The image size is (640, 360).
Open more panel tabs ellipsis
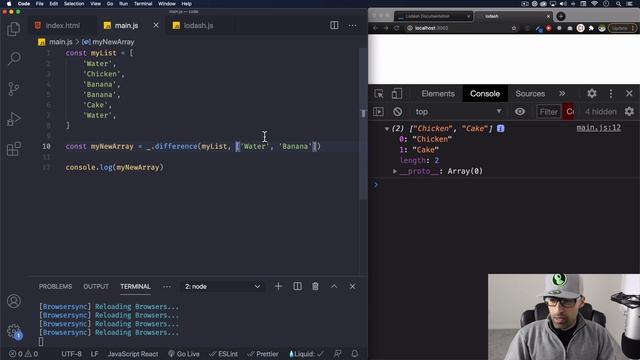tap(167, 287)
